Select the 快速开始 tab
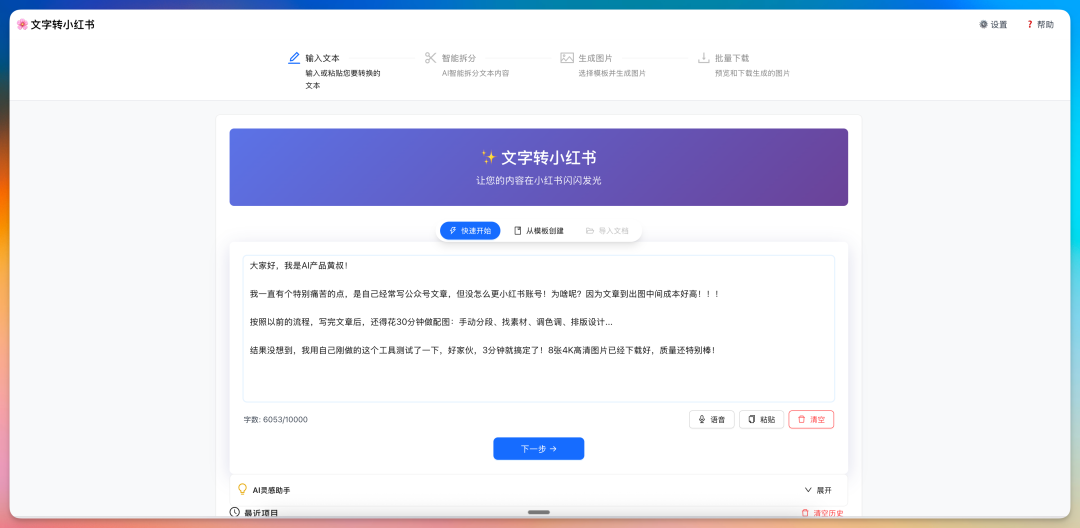Screen dimensions: 1080x528 470,231
